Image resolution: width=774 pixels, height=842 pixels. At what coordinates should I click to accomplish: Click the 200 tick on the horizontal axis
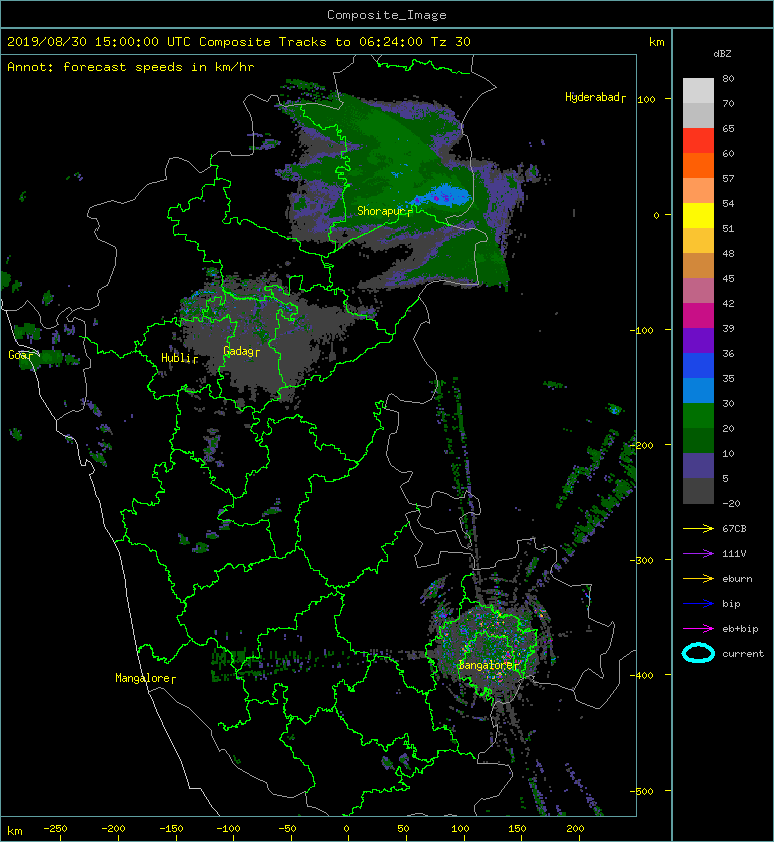point(575,829)
